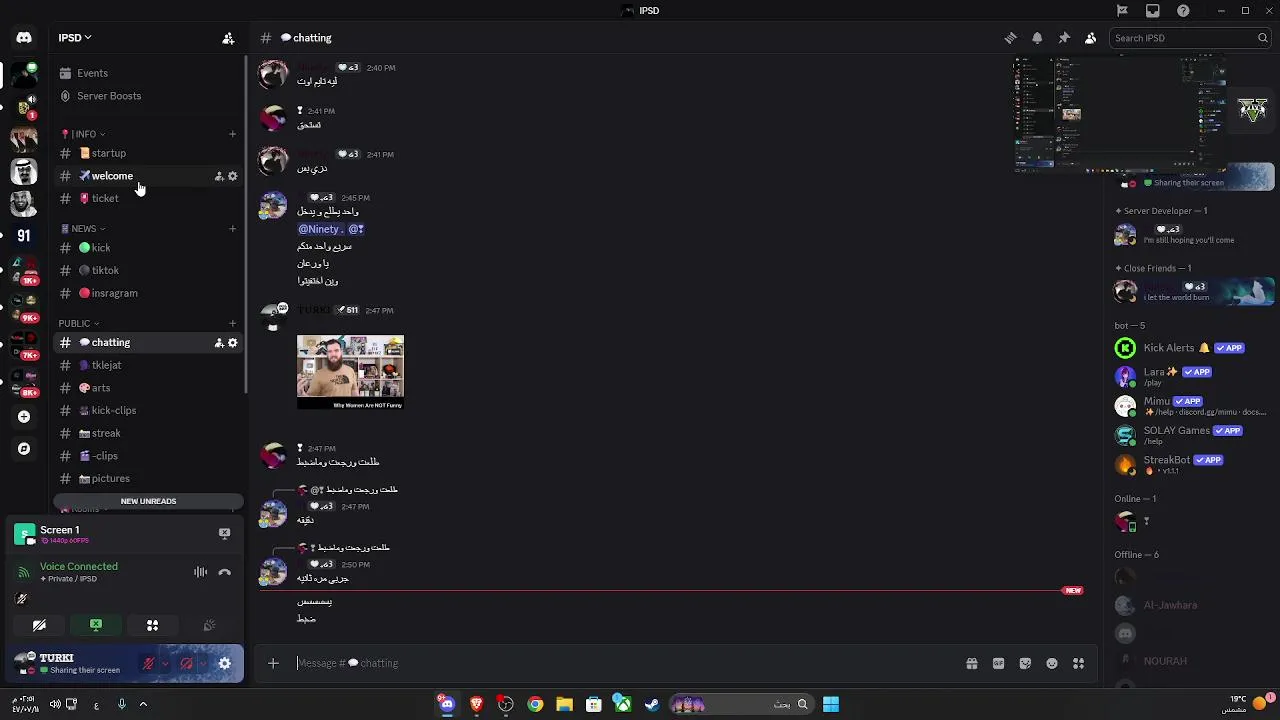Edit the welcome channel settings gear
1280x720 pixels.
pos(233,176)
